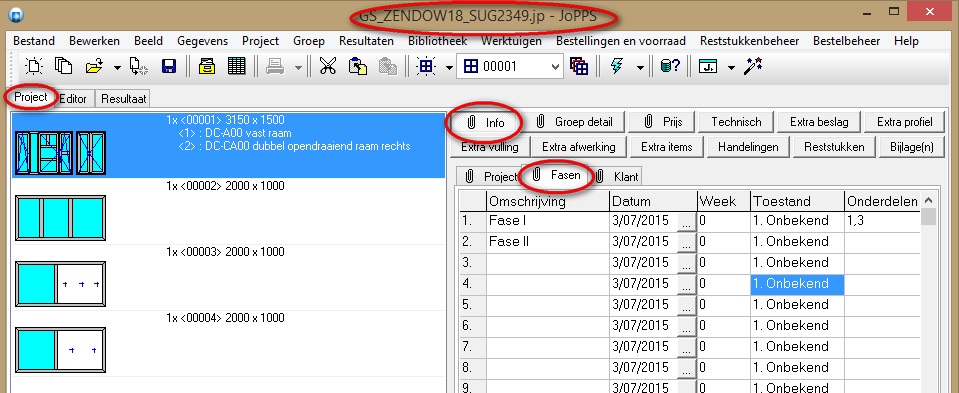This screenshot has width=959, height=393.
Task: Click the Omschrijving cell containing Fase II
Action: coord(548,242)
